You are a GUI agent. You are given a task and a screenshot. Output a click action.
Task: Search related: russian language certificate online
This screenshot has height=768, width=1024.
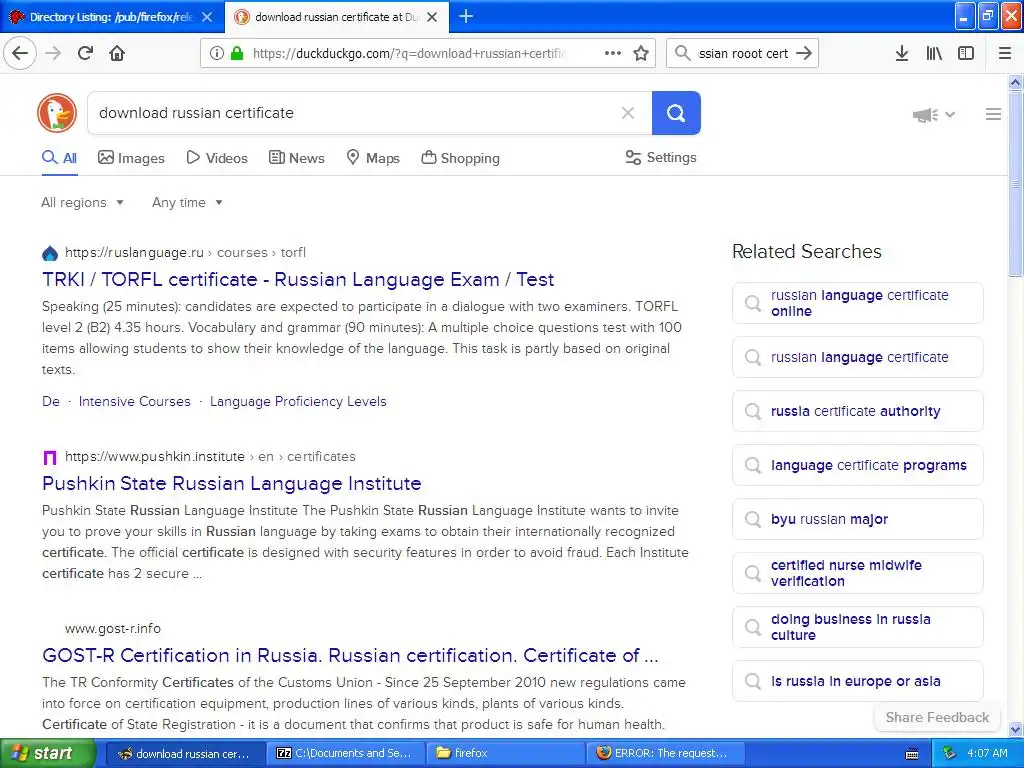click(857, 303)
